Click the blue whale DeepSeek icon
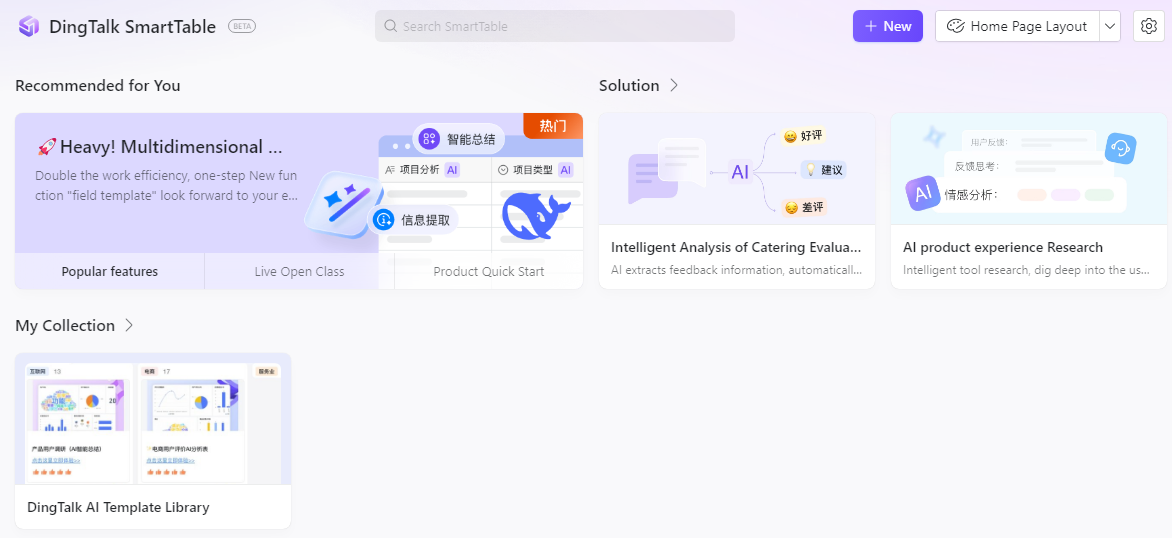This screenshot has width=1172, height=538. (x=535, y=215)
